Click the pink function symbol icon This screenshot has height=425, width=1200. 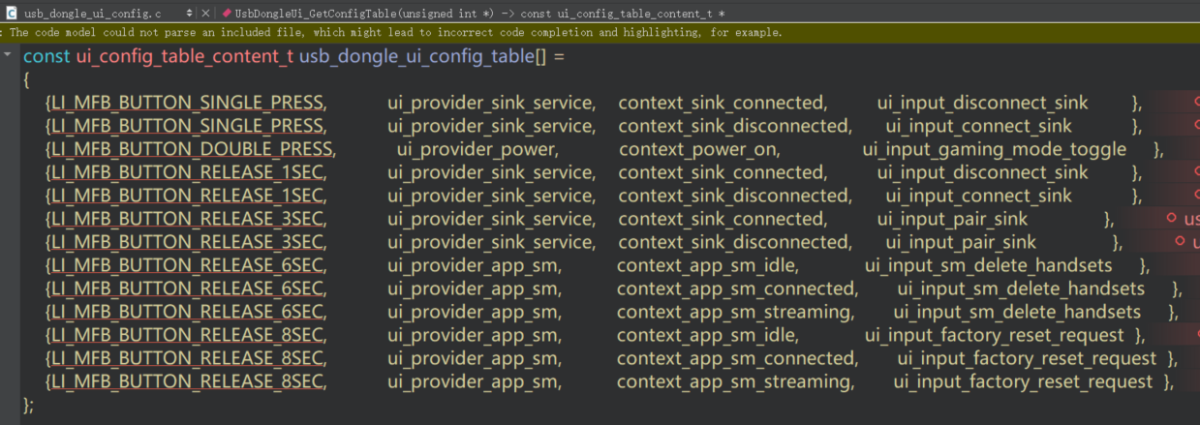(227, 13)
